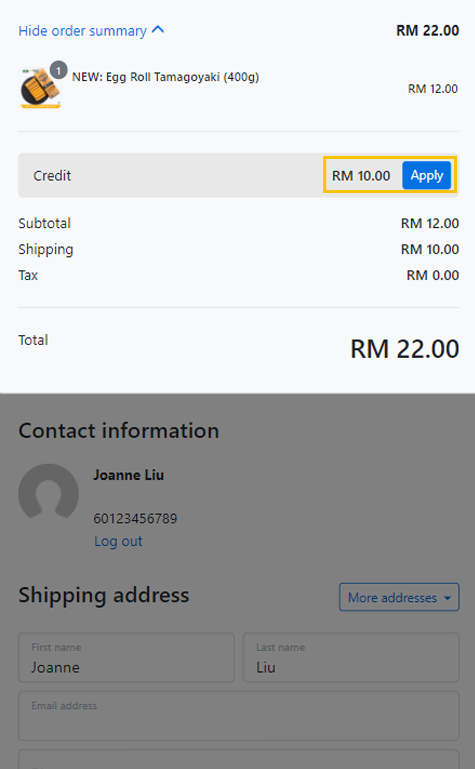Image resolution: width=475 pixels, height=769 pixels.
Task: Click the Joanne Liu contact name
Action: (128, 475)
